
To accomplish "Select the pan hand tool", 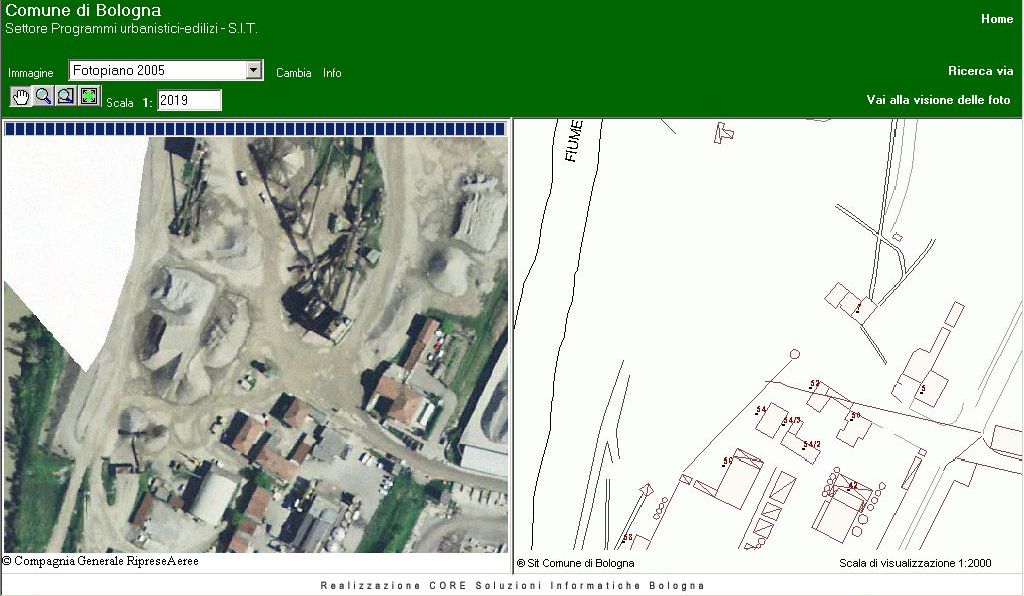I will pyautogui.click(x=20, y=96).
